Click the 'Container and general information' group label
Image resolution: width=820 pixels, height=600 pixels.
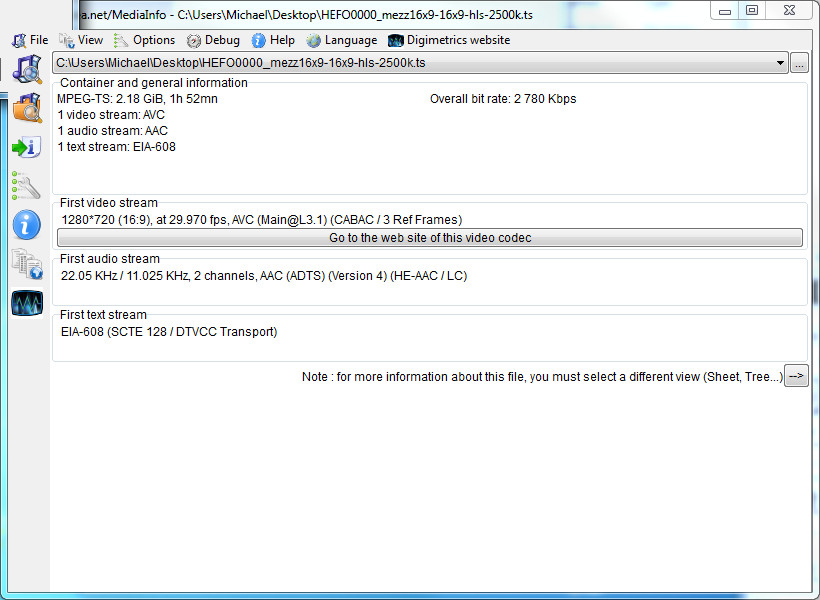(x=154, y=83)
